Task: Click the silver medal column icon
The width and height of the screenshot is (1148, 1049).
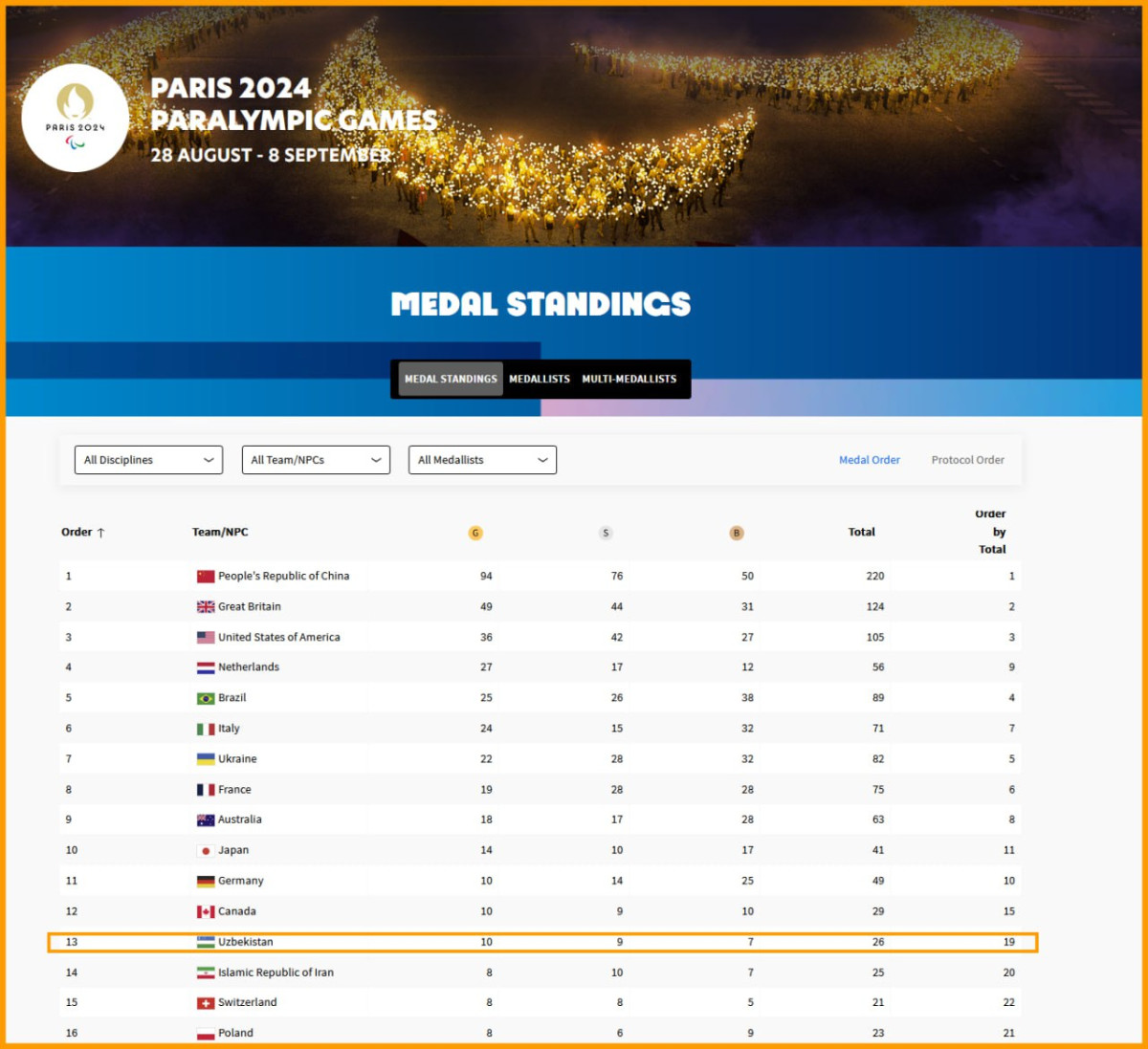Action: 606,533
